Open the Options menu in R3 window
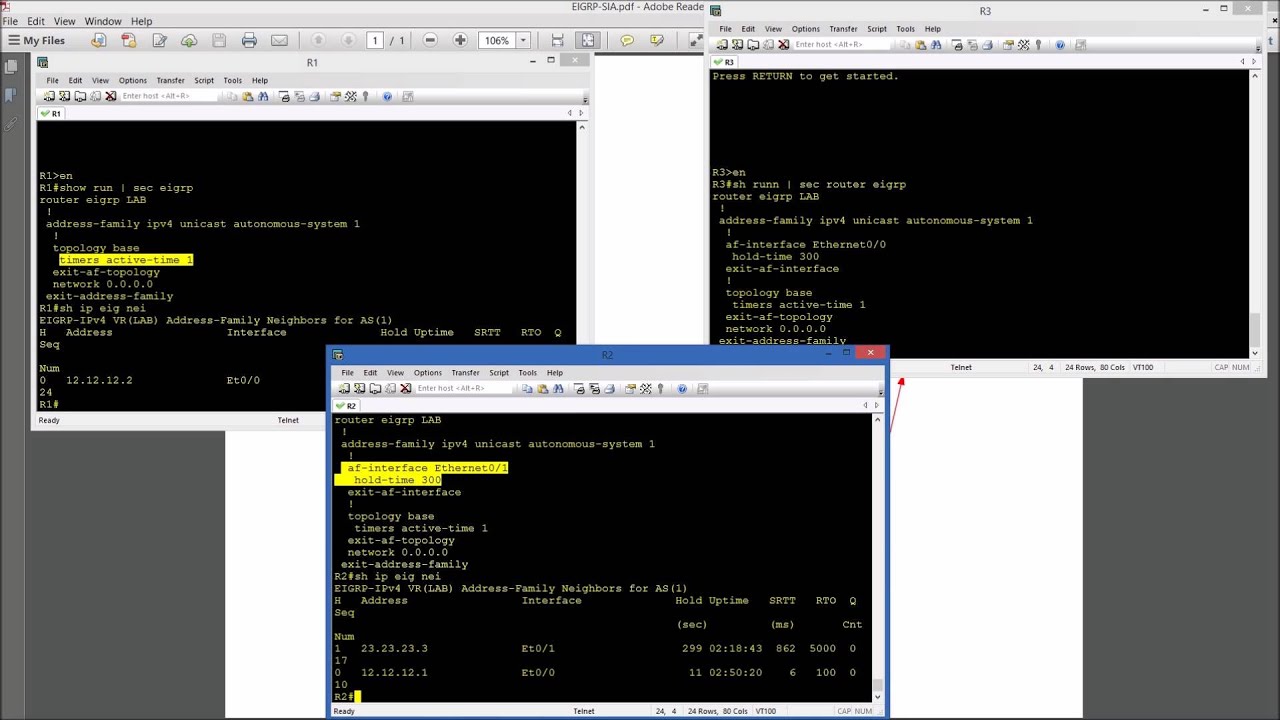Image resolution: width=1280 pixels, height=720 pixels. 805,29
